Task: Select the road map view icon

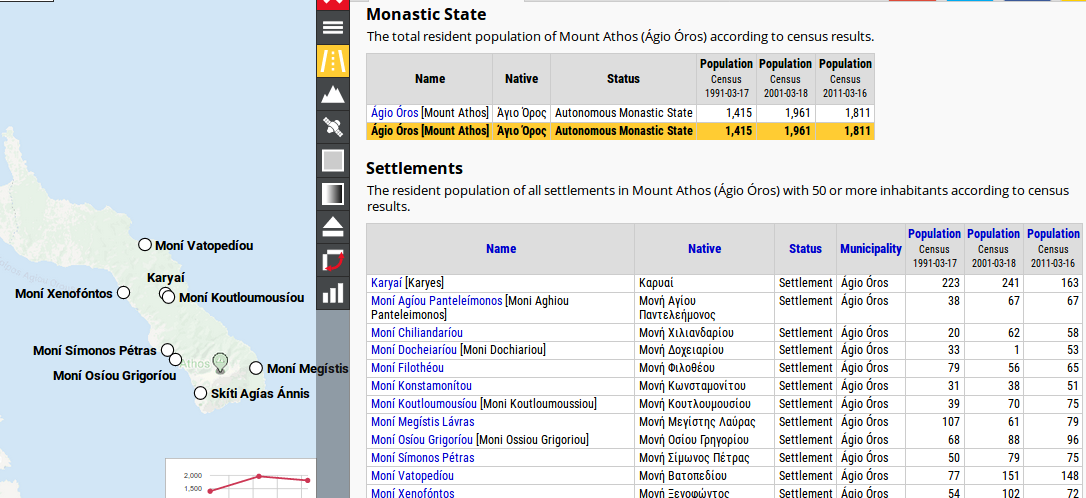Action: pyautogui.click(x=333, y=61)
